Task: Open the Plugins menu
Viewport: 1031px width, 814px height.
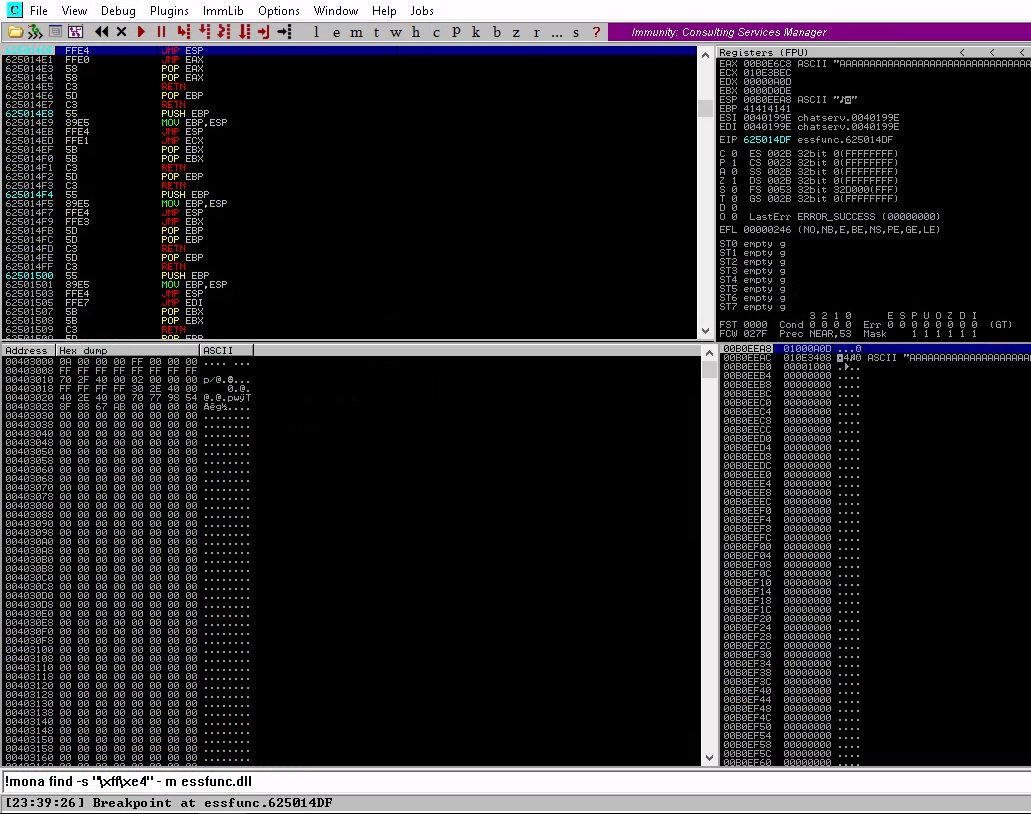Action: click(169, 11)
